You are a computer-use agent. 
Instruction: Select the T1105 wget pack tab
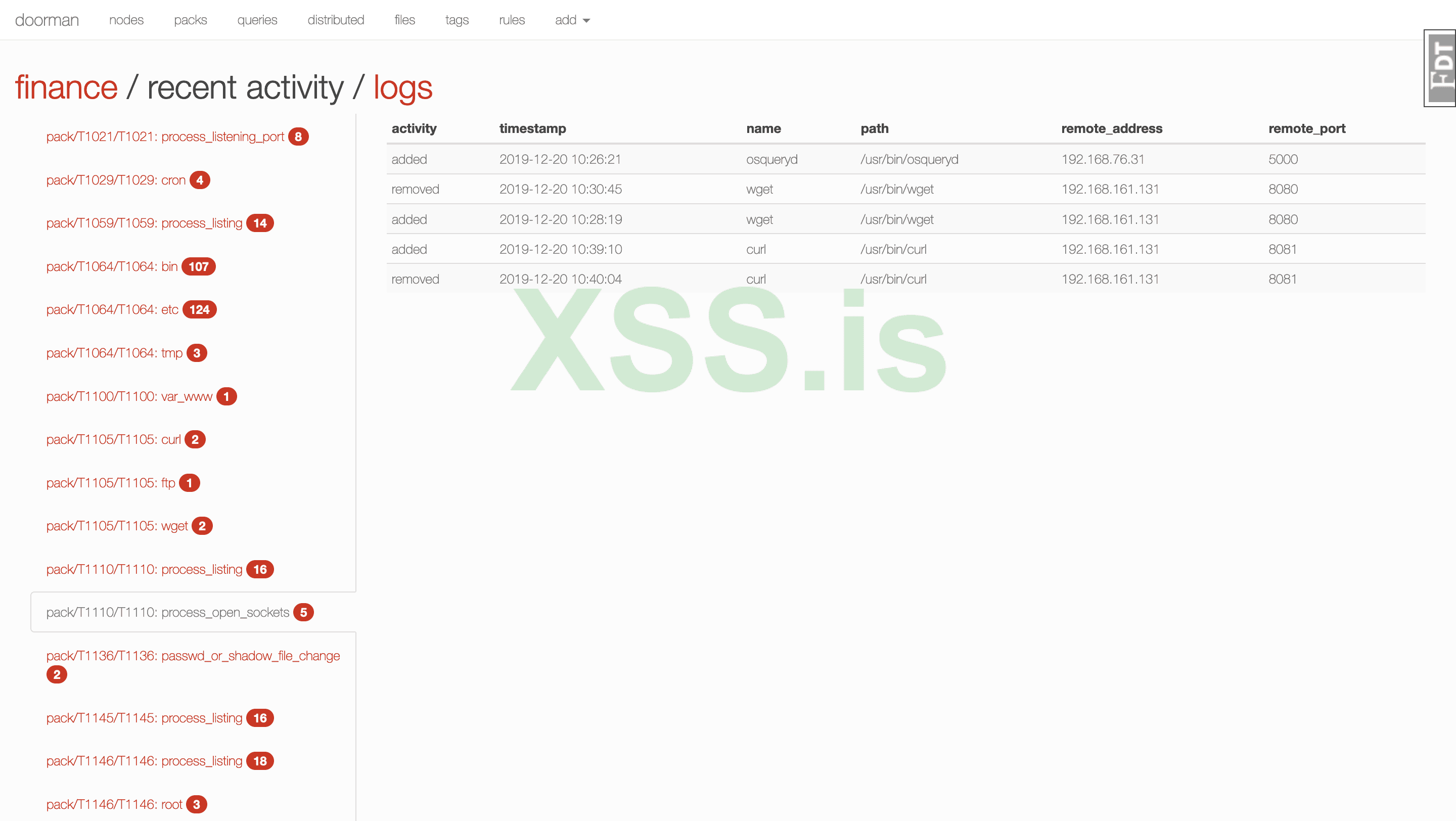(x=117, y=526)
